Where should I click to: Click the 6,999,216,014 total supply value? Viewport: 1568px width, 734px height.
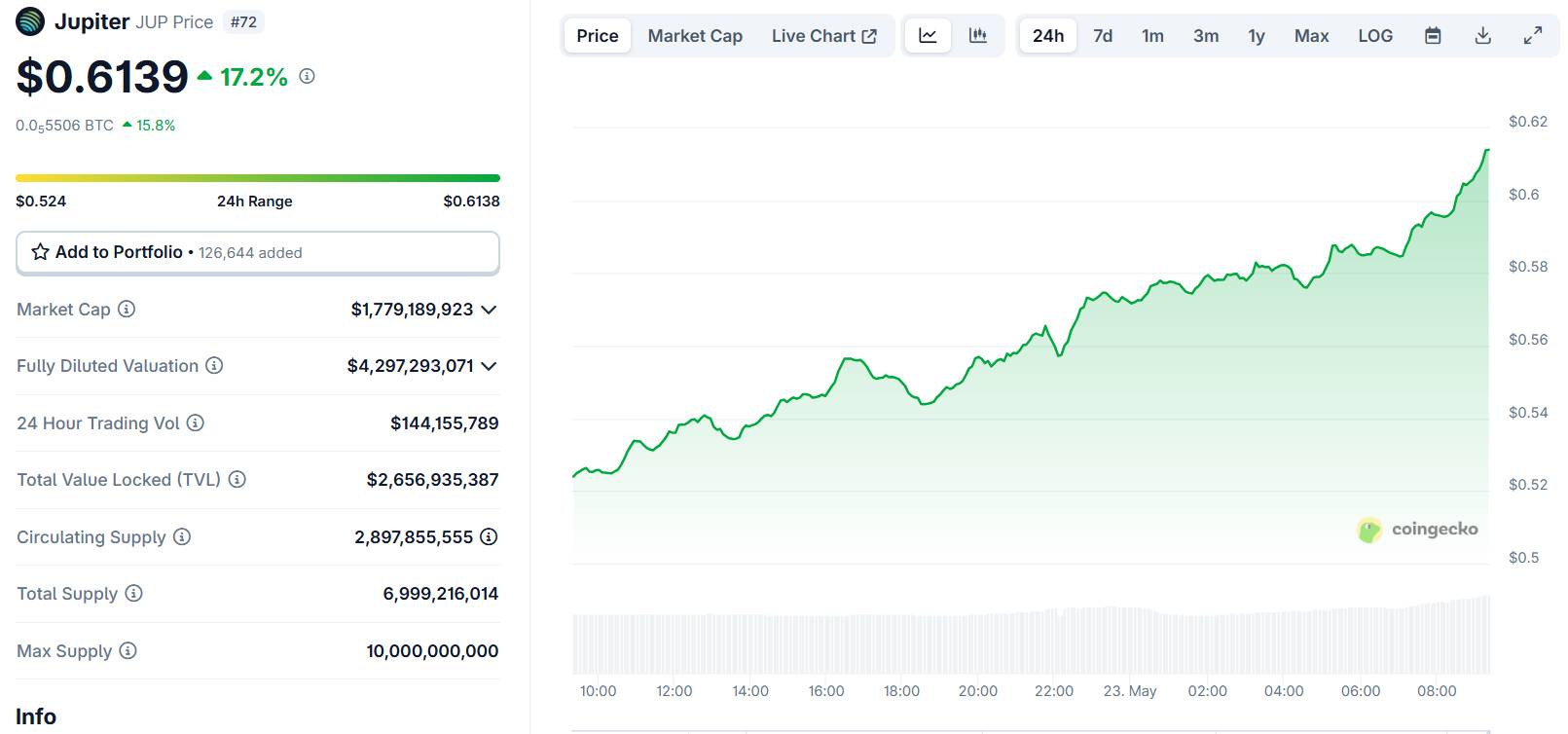point(440,594)
